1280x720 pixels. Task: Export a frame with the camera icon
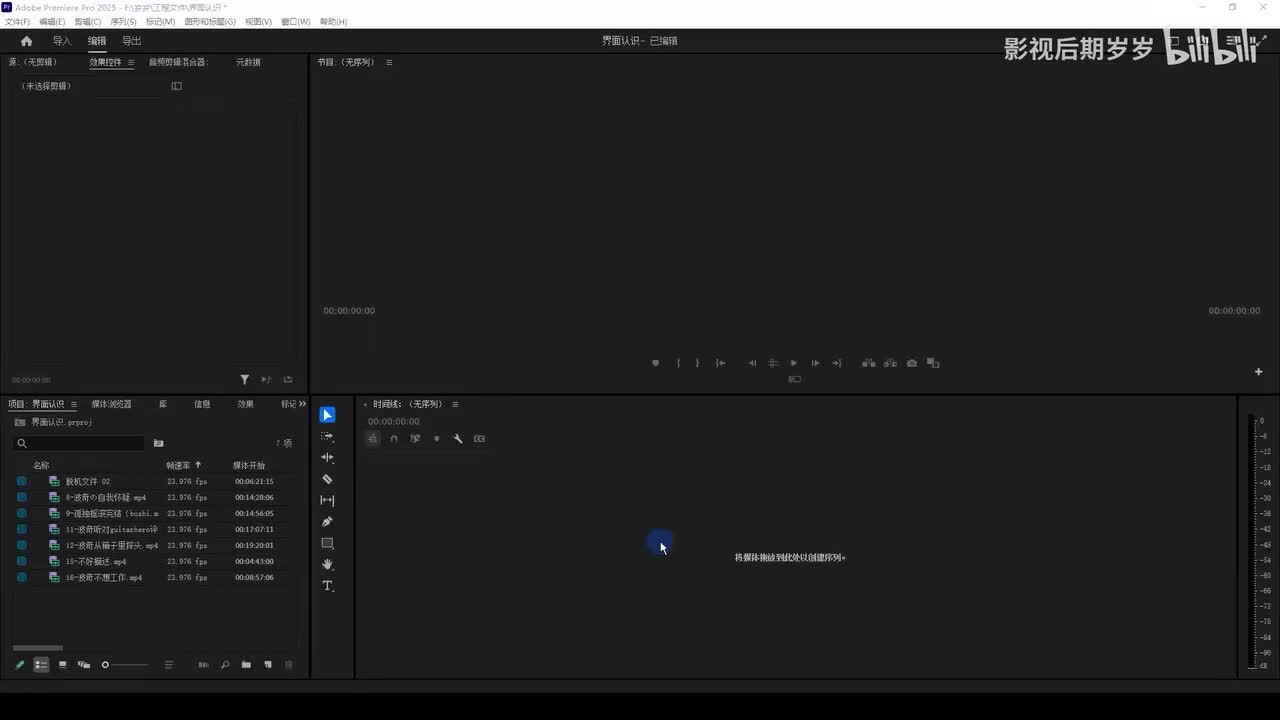912,363
